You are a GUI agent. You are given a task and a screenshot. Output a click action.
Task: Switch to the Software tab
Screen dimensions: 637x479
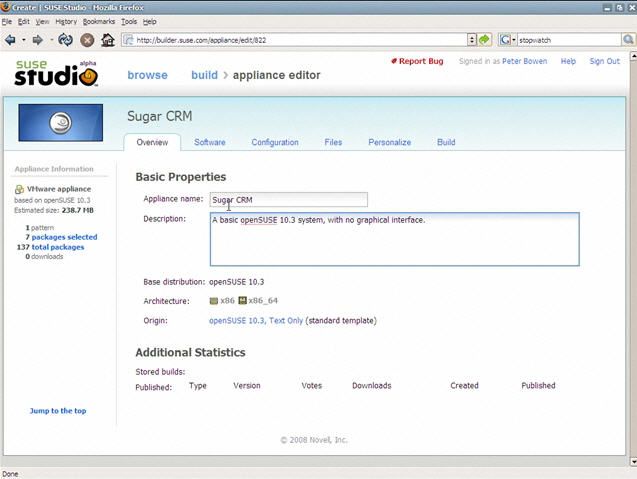point(209,142)
